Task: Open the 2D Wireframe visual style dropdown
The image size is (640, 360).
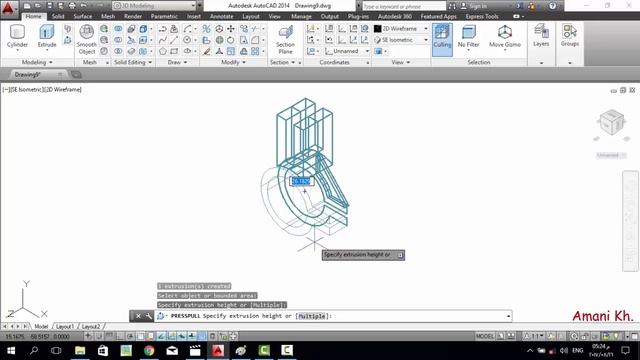Action: click(x=401, y=29)
